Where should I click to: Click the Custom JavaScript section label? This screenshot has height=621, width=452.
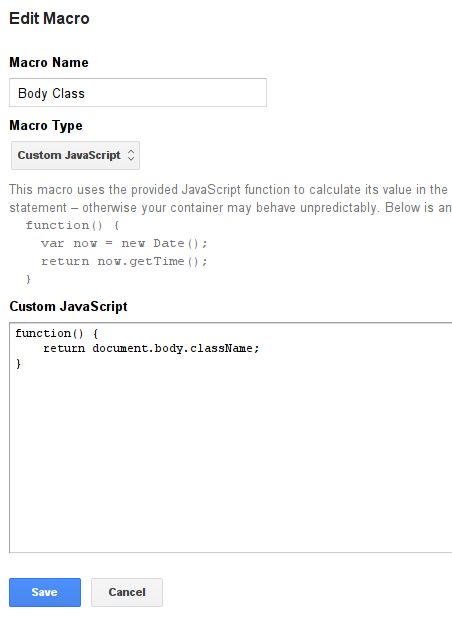68,307
